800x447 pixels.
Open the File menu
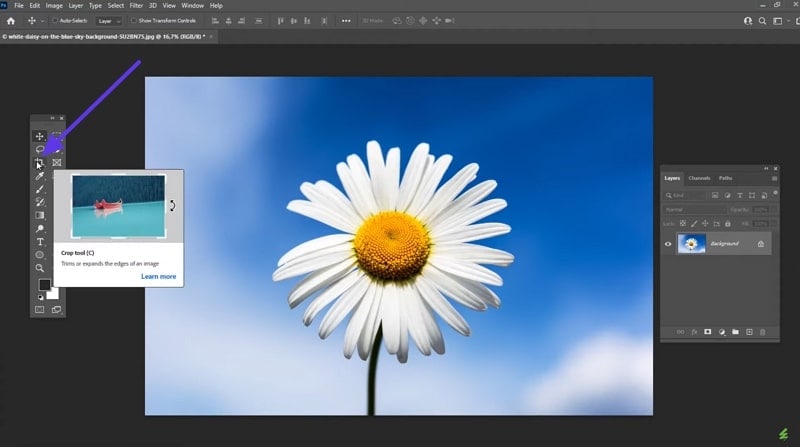click(19, 6)
